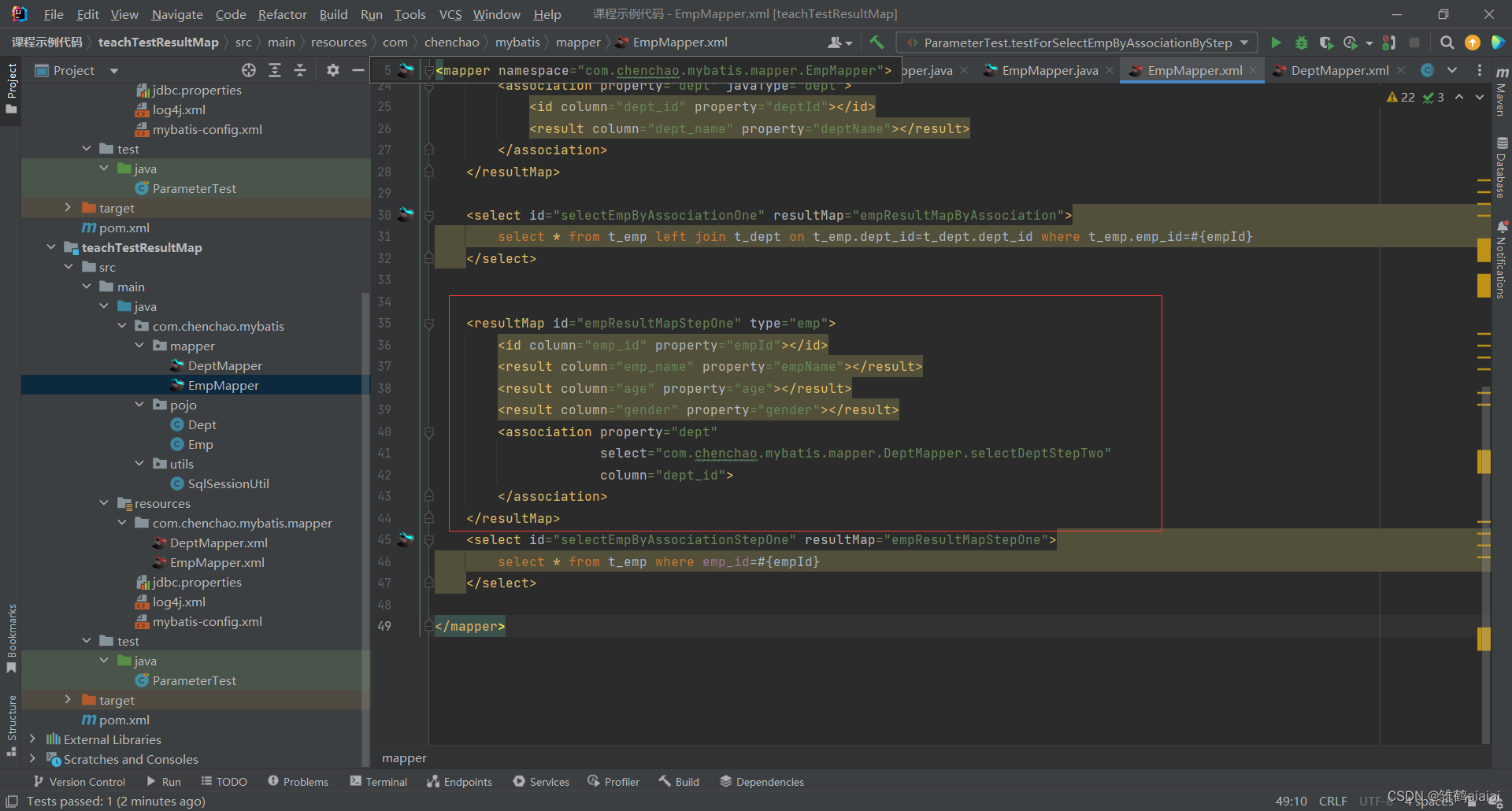Open the Refactor menu
This screenshot has height=811, width=1512.
pos(282,14)
